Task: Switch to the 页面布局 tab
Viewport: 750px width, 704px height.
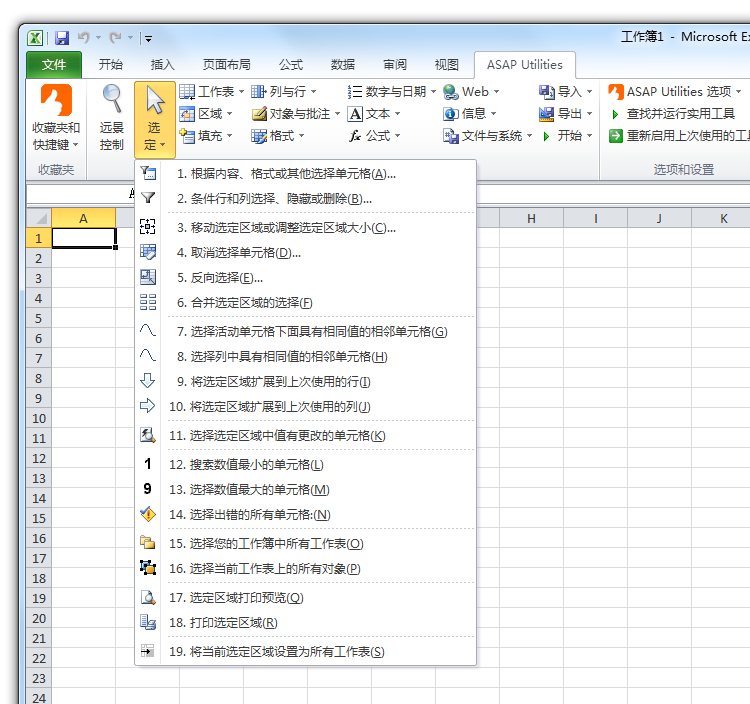Action: tap(227, 65)
